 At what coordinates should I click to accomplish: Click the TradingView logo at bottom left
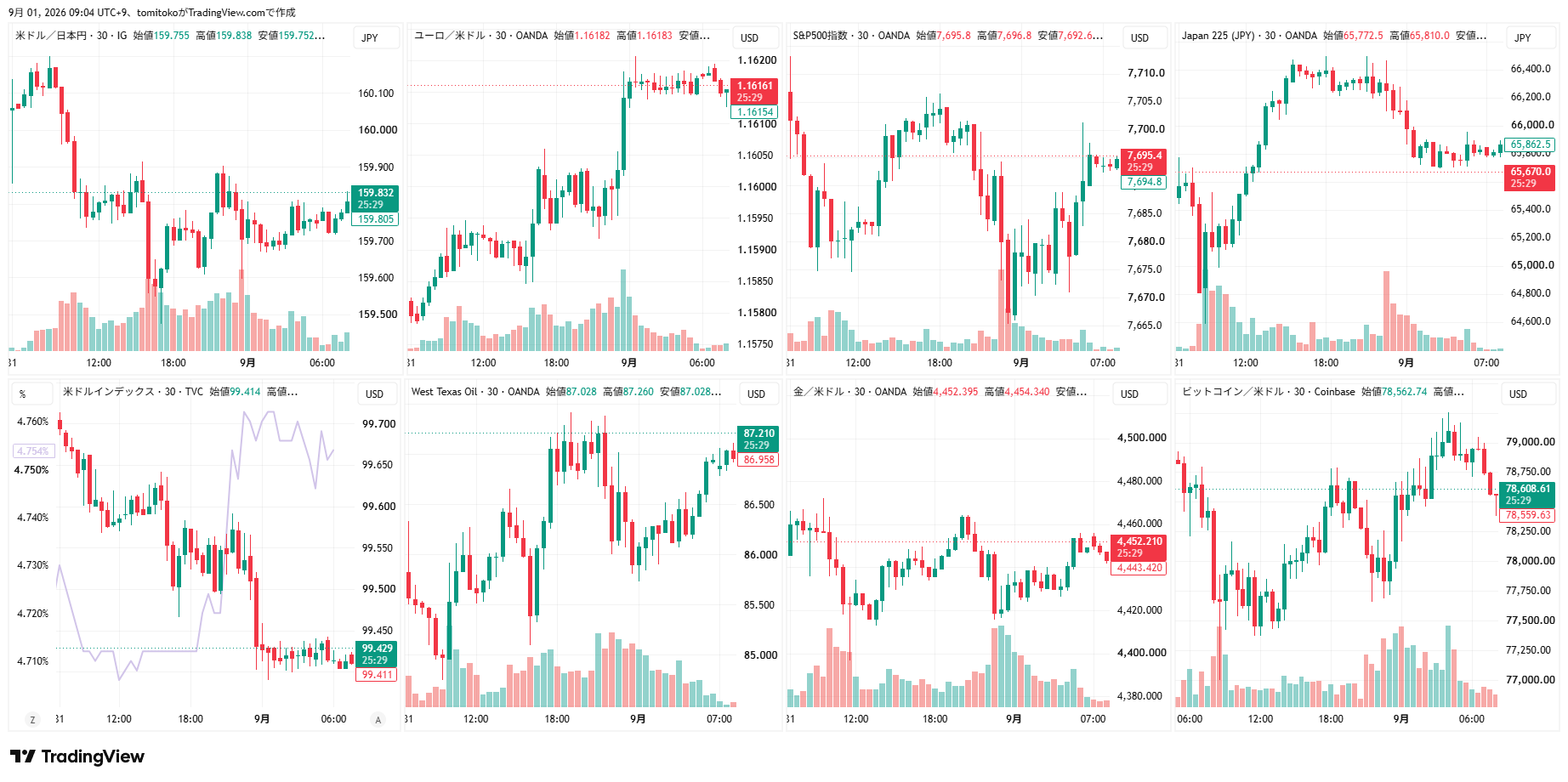coord(77,756)
